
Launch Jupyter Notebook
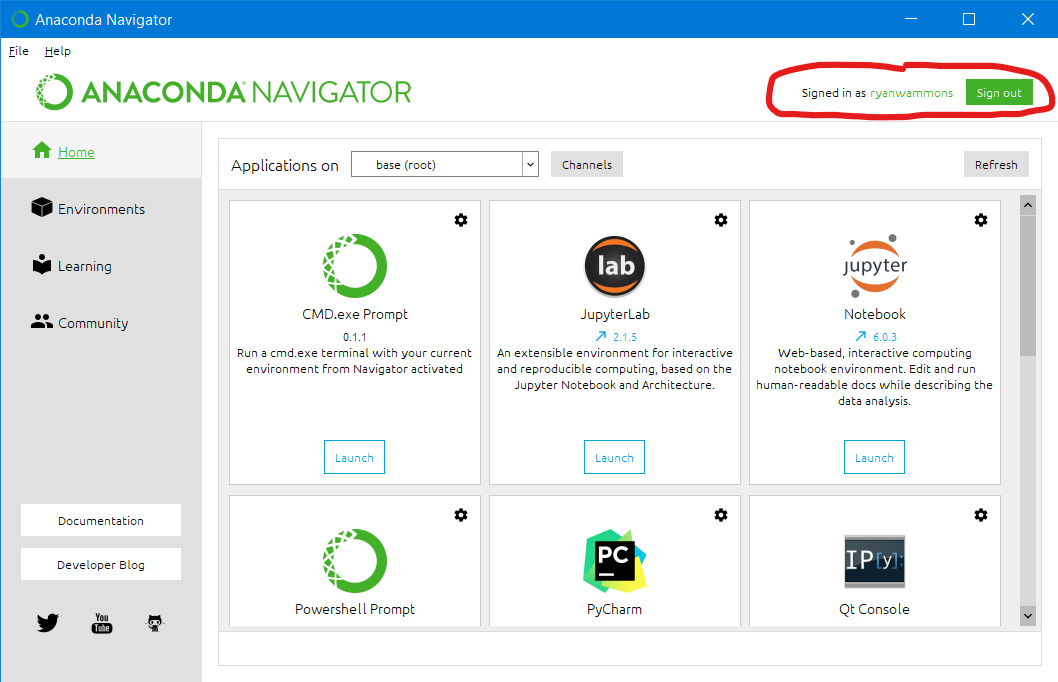(874, 457)
